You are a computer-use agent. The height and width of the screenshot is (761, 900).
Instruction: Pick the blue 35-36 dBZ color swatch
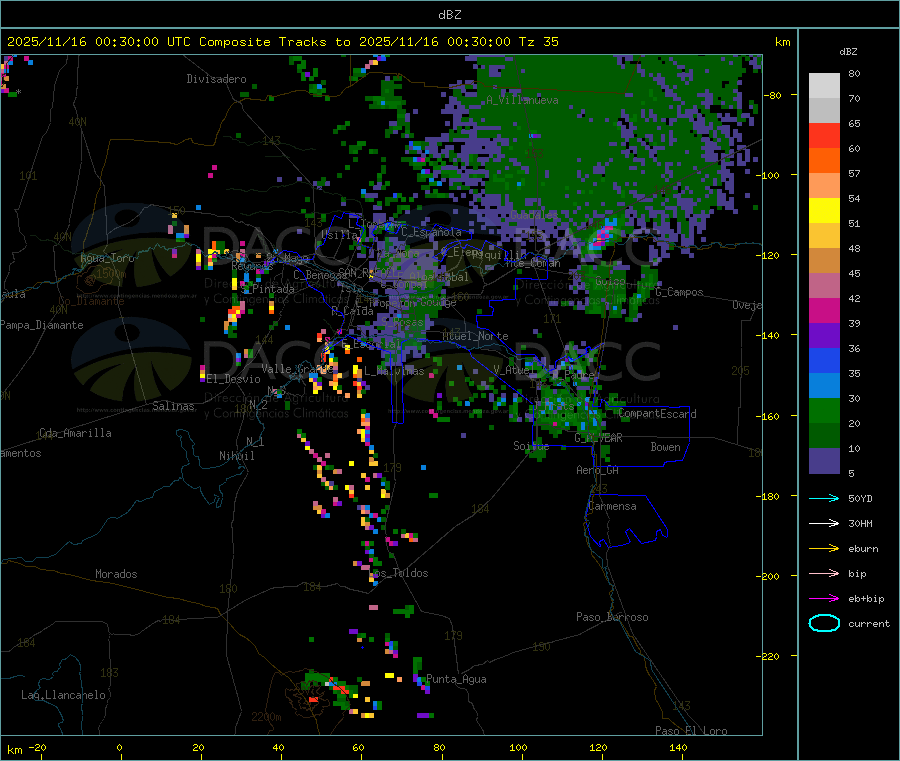pyautogui.click(x=824, y=360)
